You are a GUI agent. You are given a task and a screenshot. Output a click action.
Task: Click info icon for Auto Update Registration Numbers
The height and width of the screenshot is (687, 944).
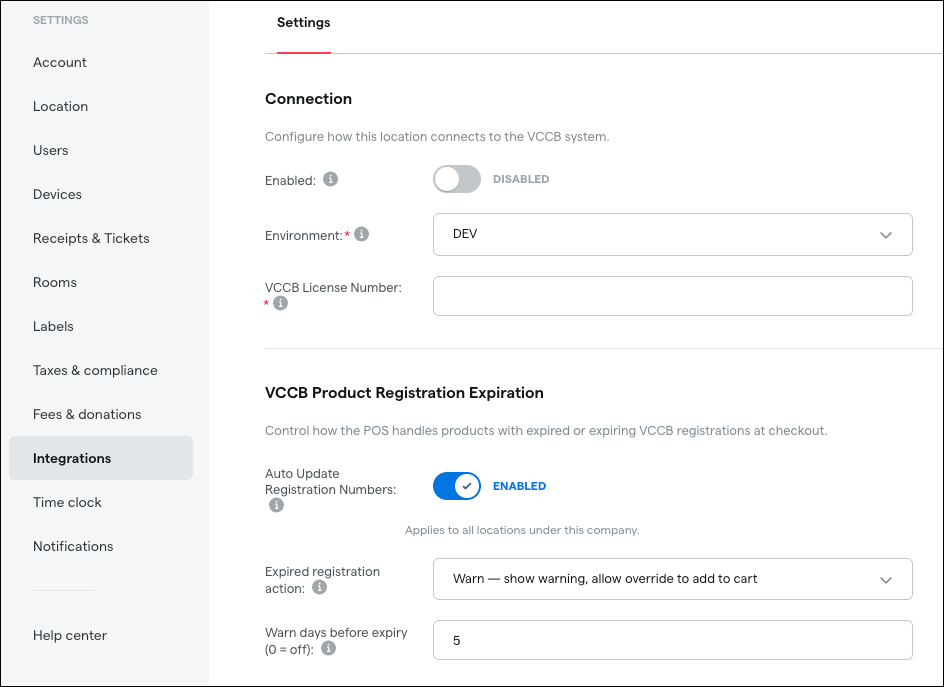click(x=276, y=505)
